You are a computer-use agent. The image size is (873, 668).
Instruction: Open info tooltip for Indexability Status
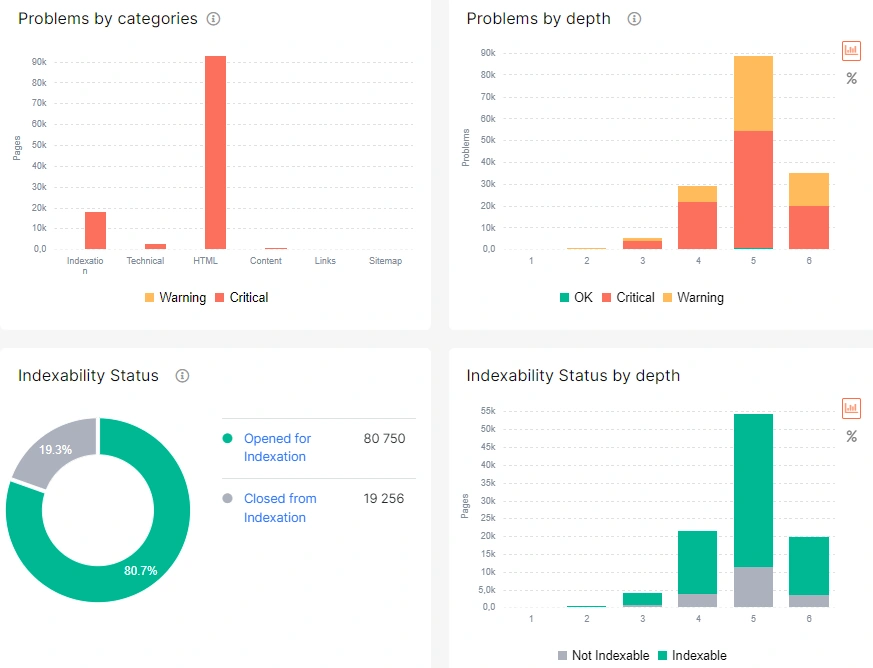click(x=182, y=376)
